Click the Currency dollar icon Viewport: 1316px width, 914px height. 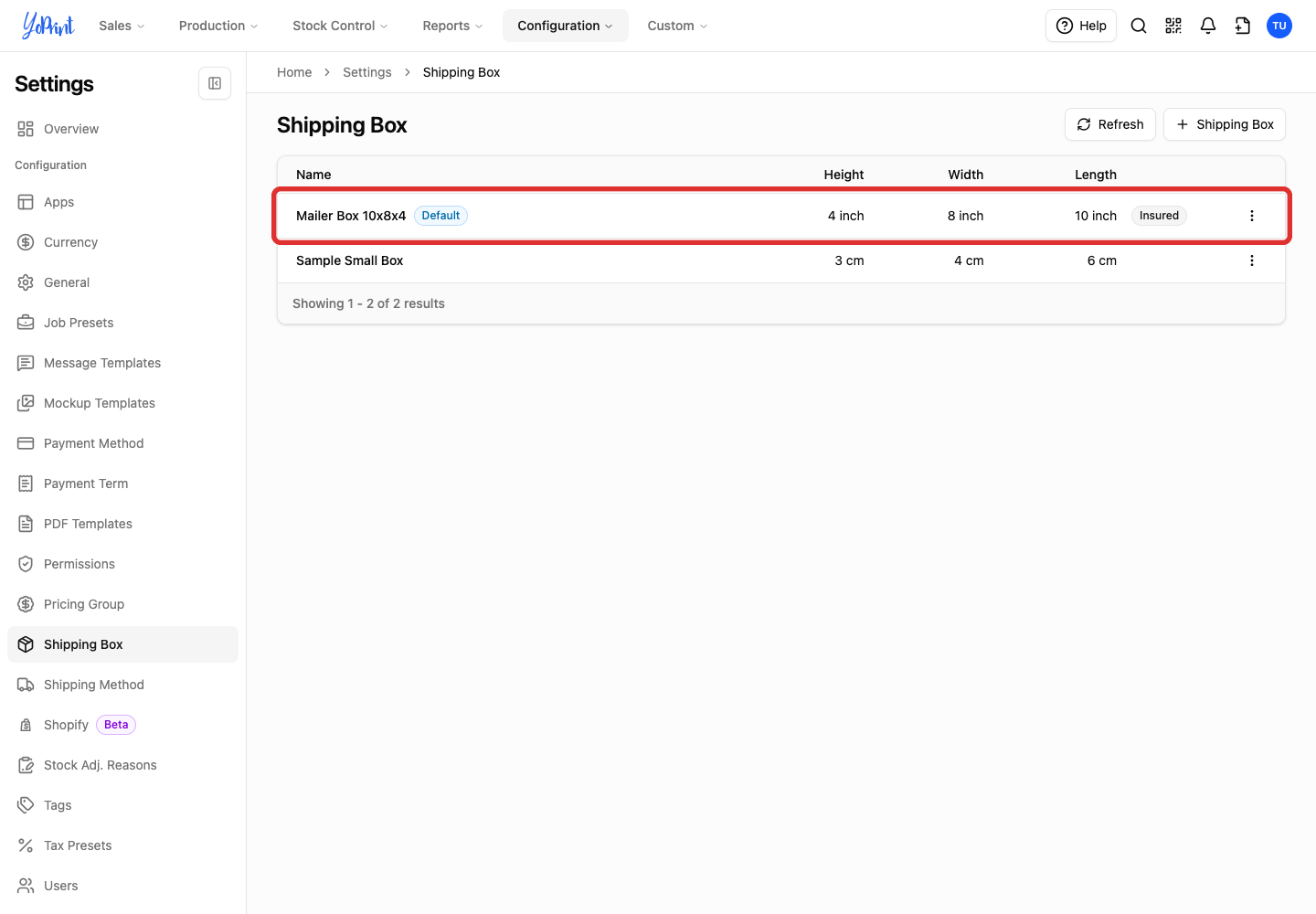[26, 242]
